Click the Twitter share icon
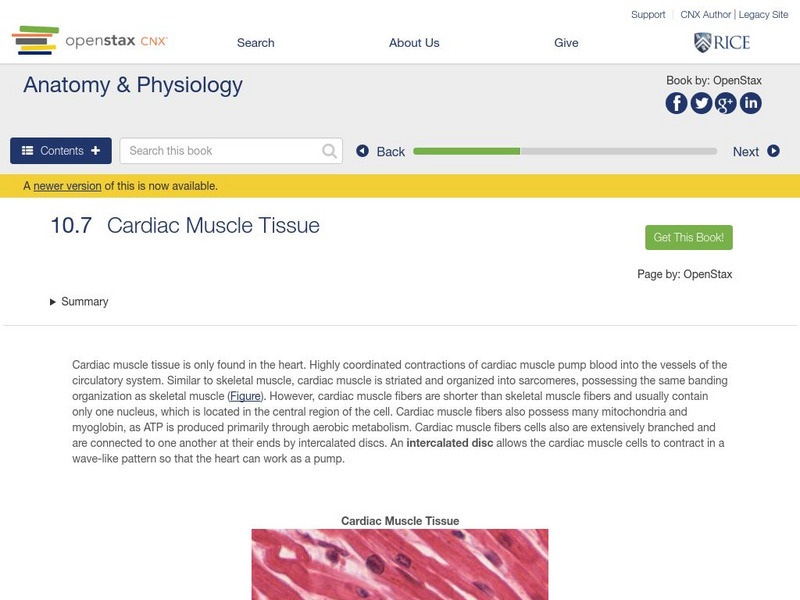Viewport: 800px width, 600px height. tap(701, 103)
